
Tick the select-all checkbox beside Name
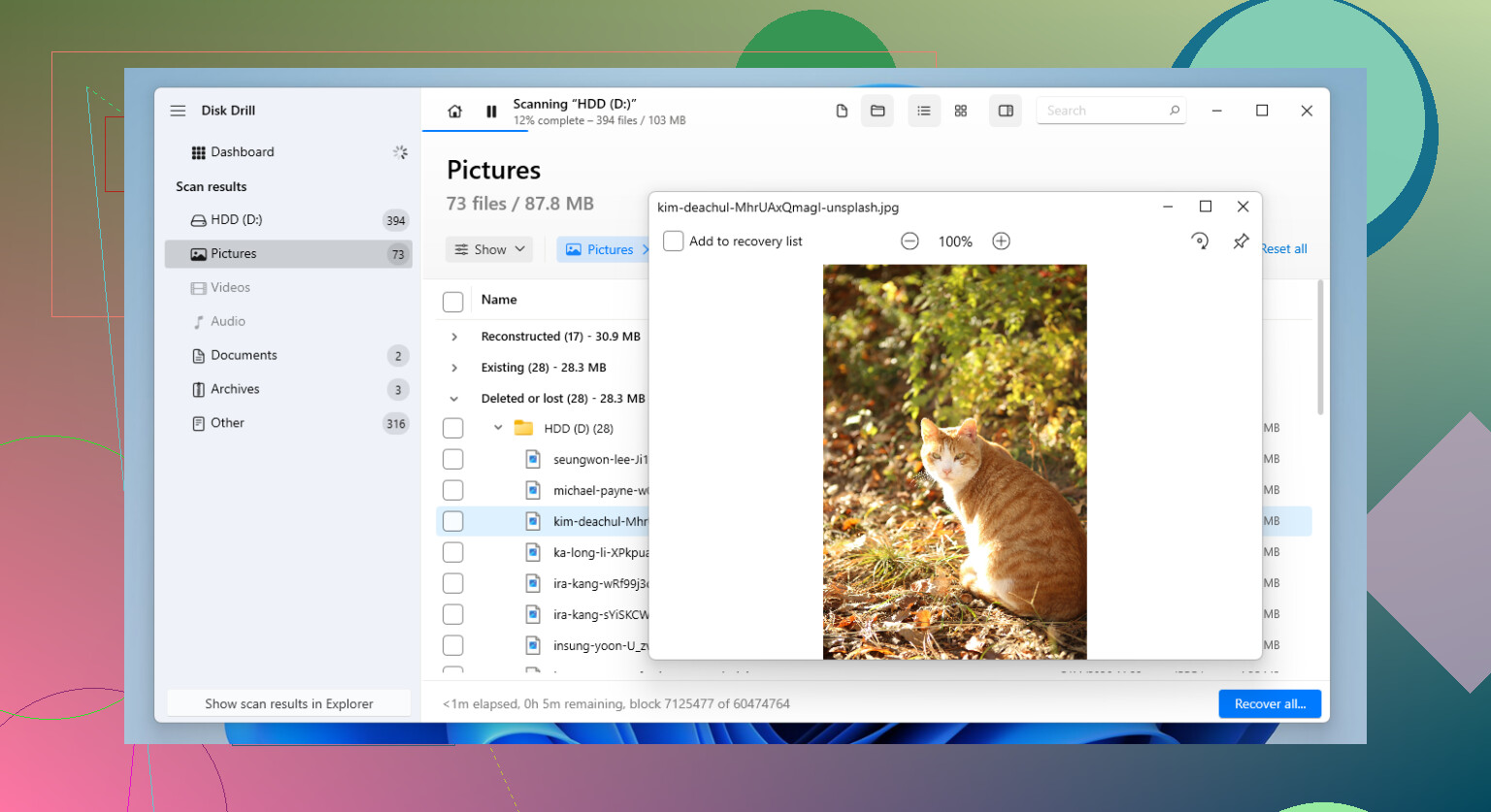(x=453, y=302)
